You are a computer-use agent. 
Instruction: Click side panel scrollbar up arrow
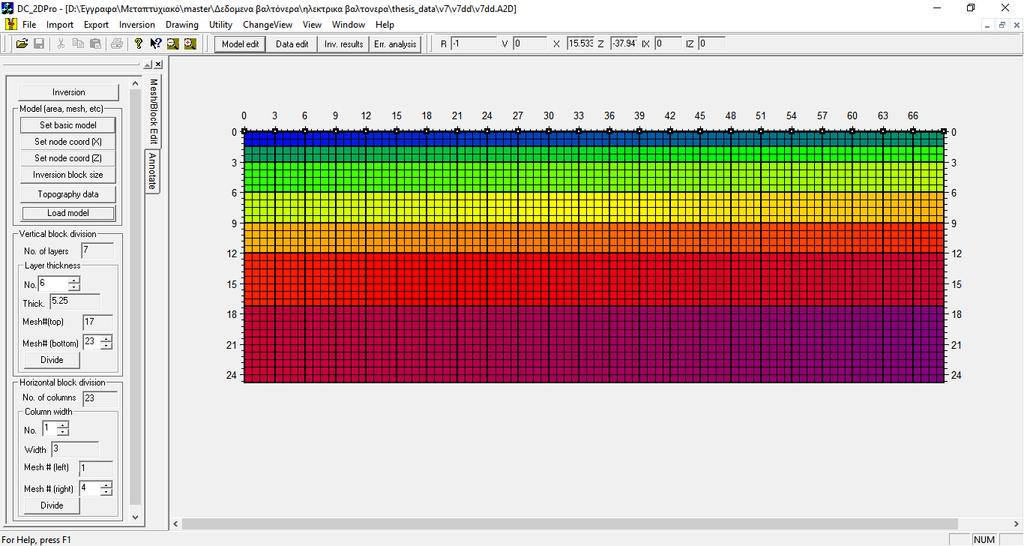point(135,84)
